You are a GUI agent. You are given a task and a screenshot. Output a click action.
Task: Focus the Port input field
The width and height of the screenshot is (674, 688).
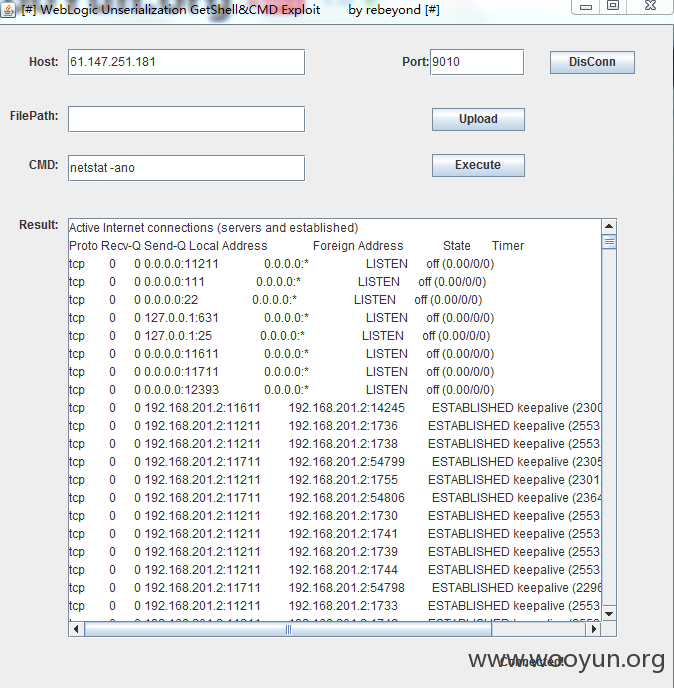click(x=477, y=62)
